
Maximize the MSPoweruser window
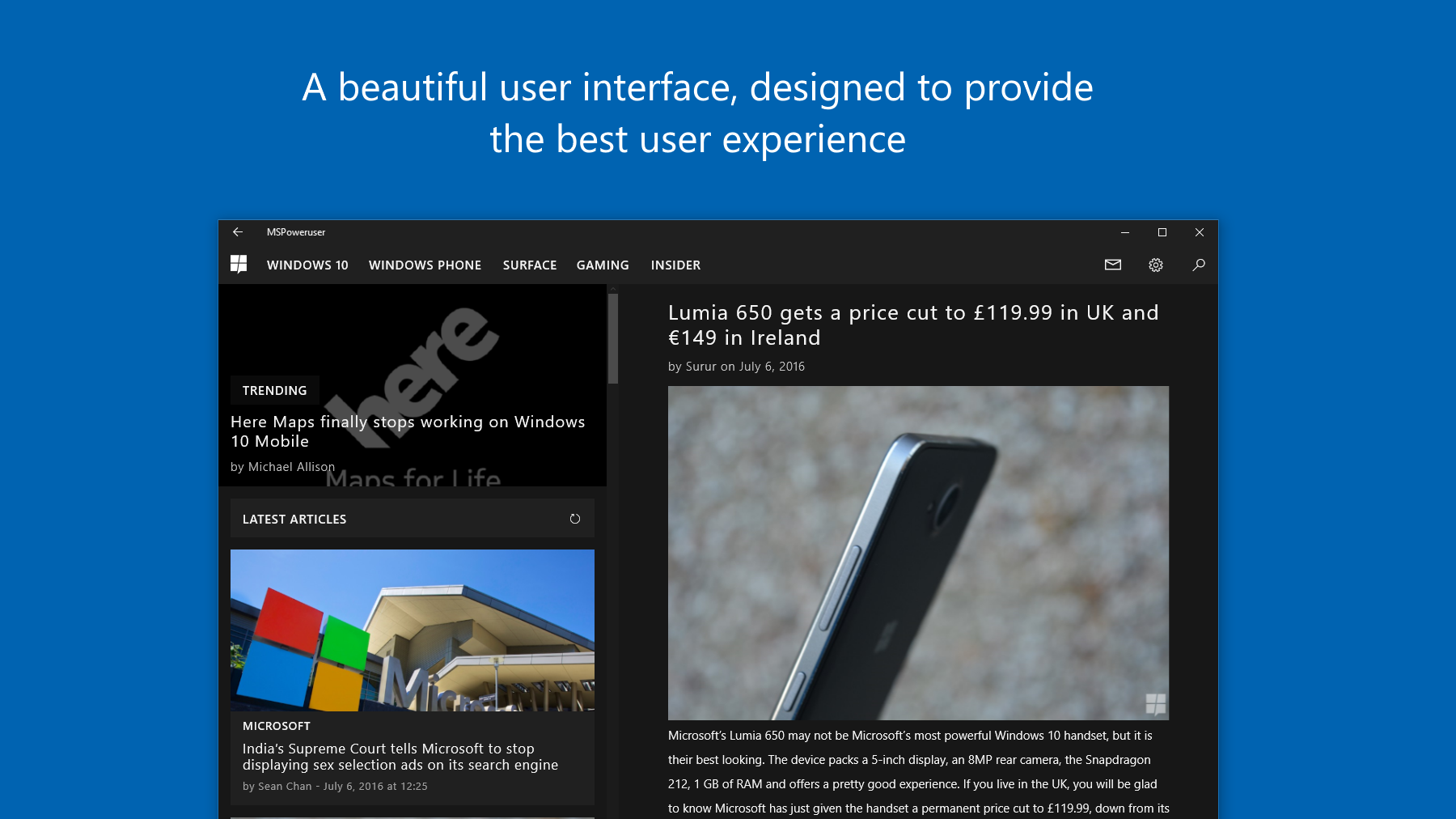[1162, 232]
